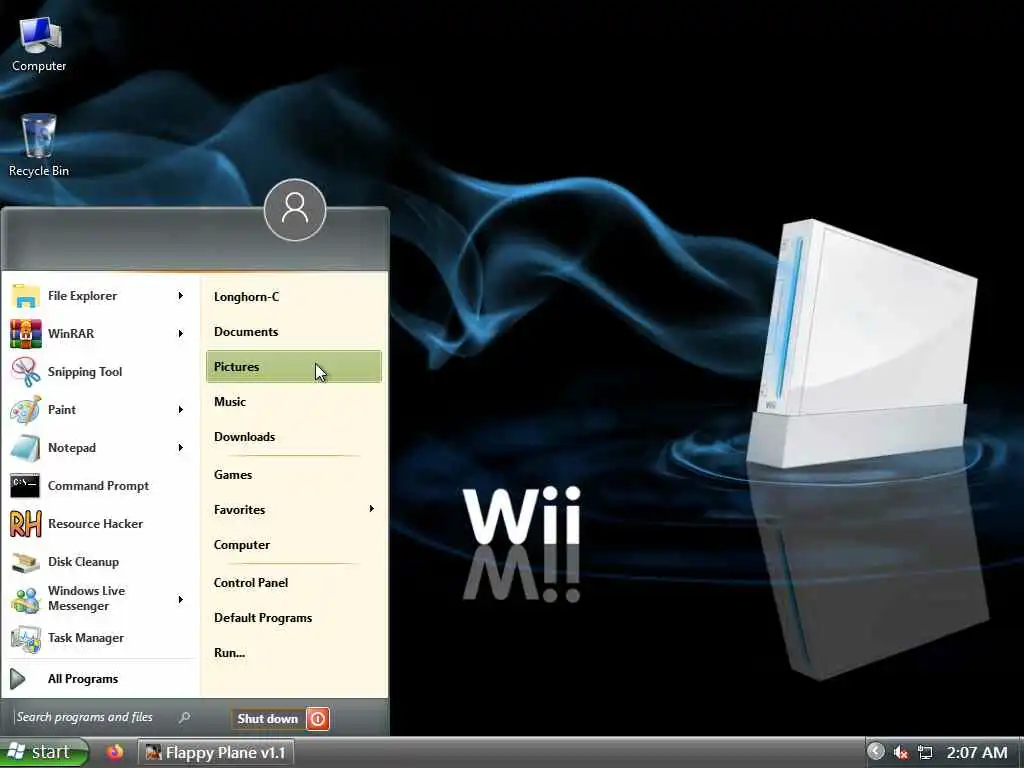This screenshot has height=768, width=1024.
Task: Open Downloads from the Start menu
Action: pos(294,437)
